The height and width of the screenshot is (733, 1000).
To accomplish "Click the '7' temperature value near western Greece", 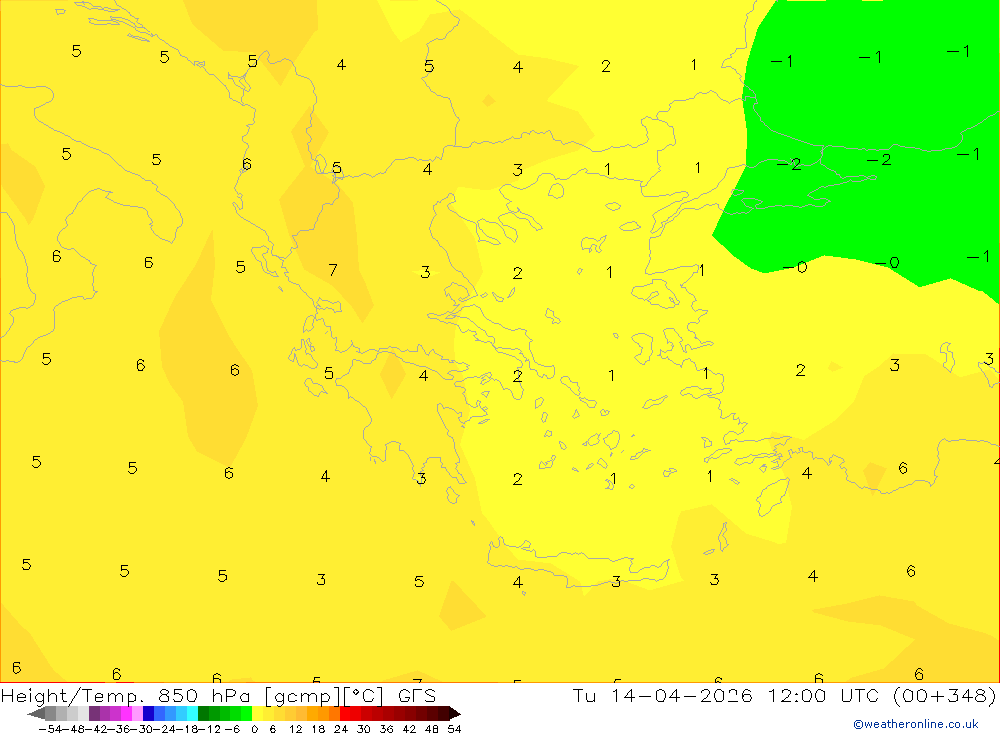I will click(333, 270).
